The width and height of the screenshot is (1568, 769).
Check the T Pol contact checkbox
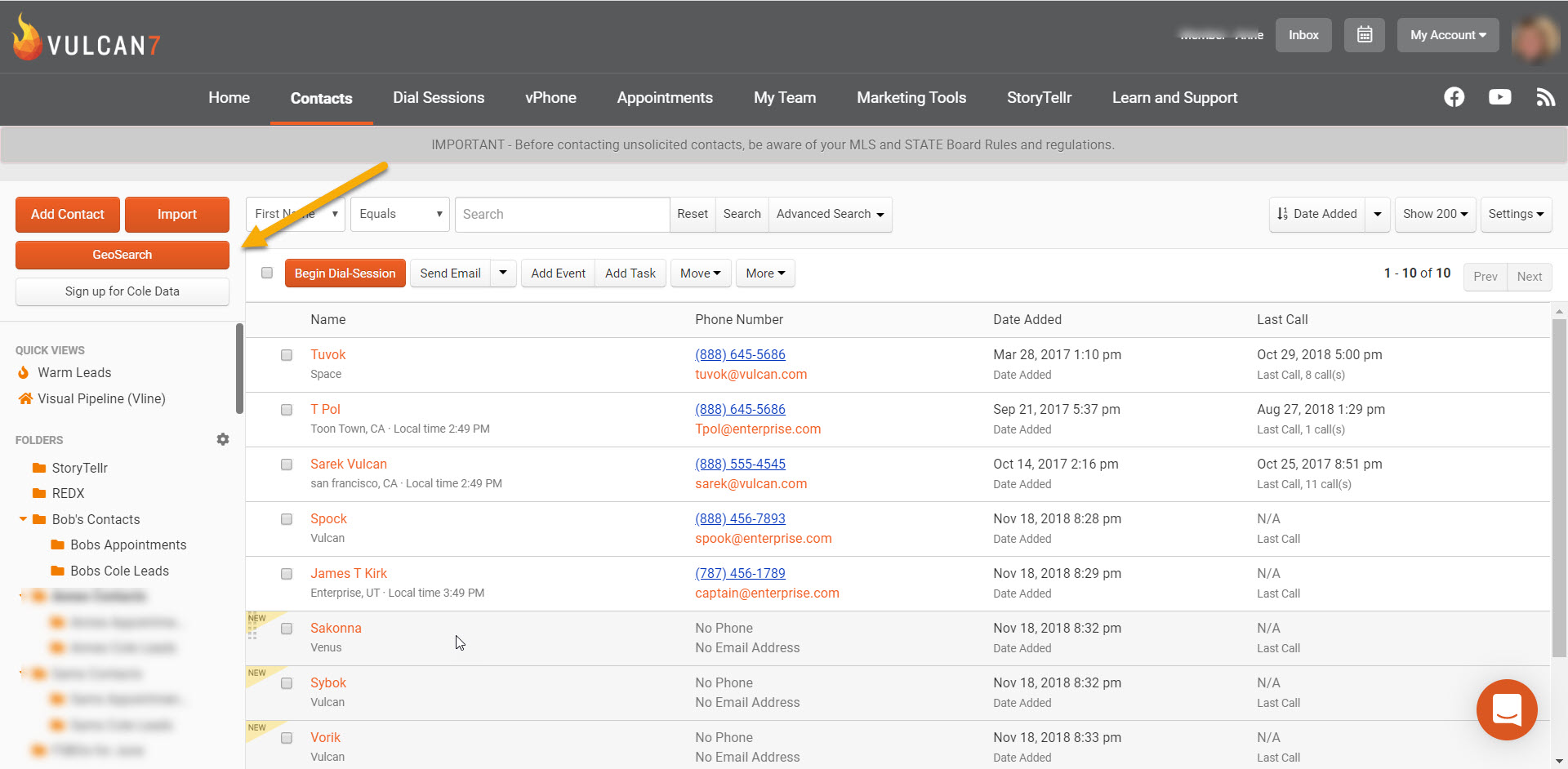click(287, 410)
